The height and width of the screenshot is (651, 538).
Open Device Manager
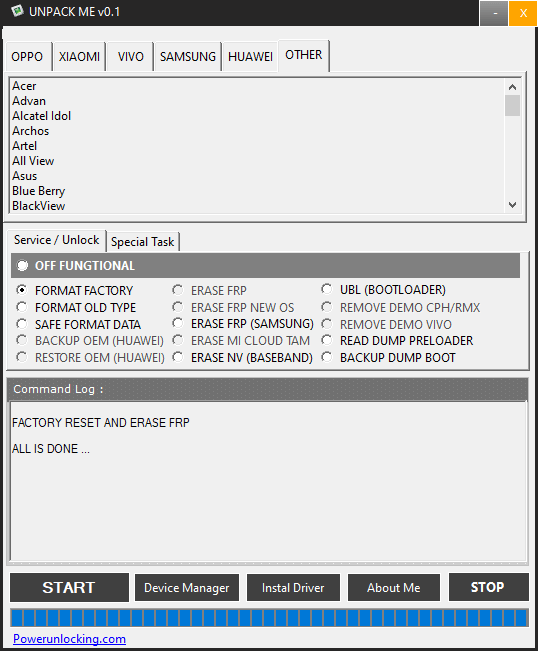point(187,587)
